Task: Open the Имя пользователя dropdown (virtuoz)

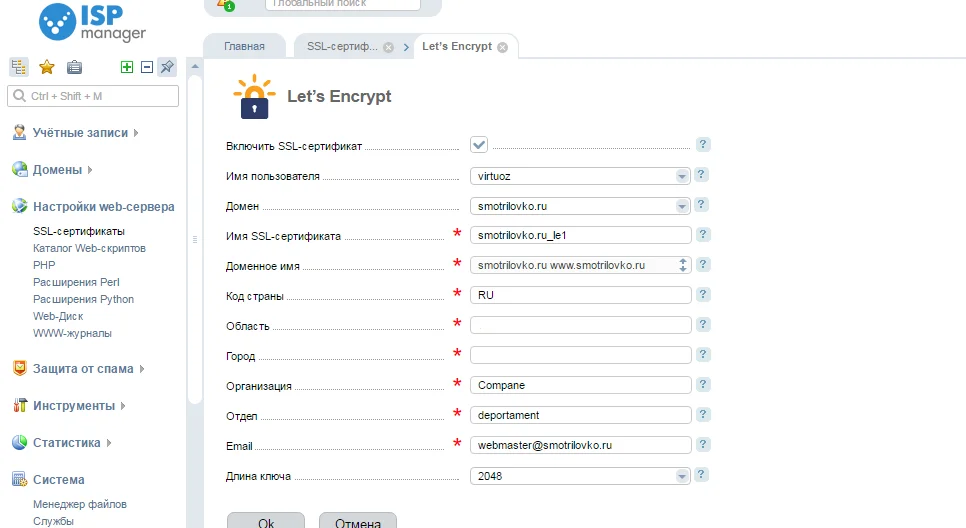Action: (580, 176)
